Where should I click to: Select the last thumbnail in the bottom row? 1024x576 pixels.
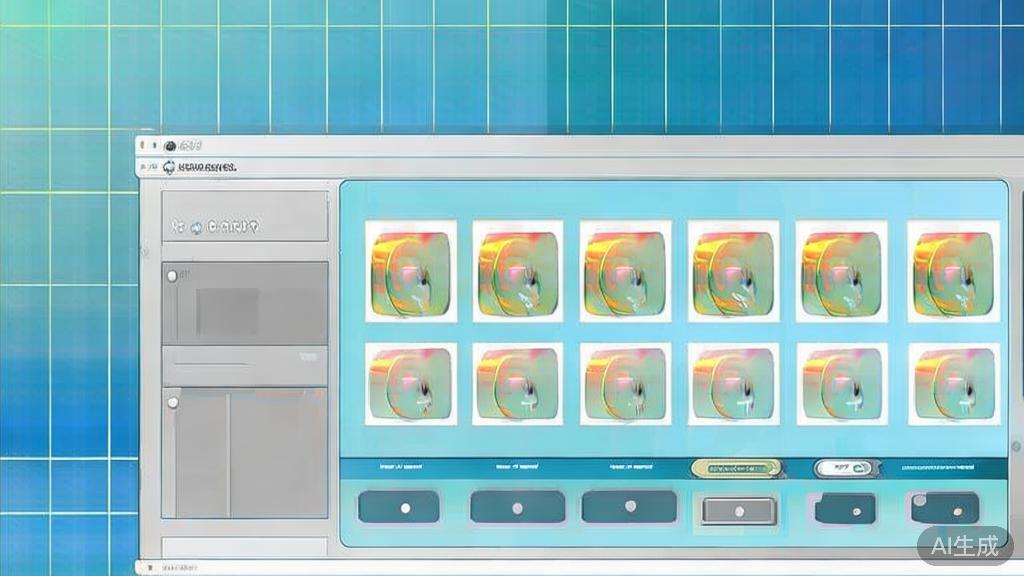953,384
